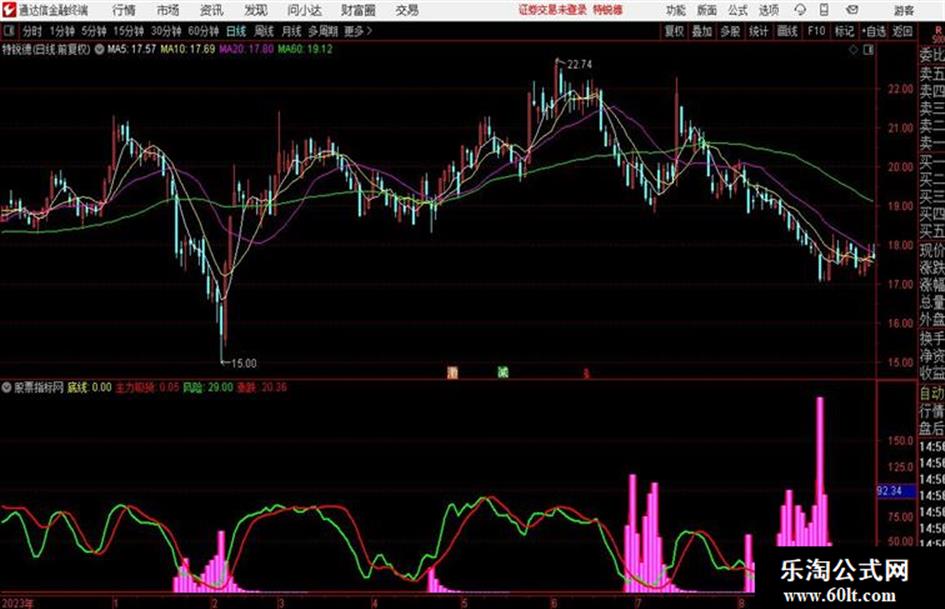Click the 底线: 0.00 indicator label
The width and height of the screenshot is (945, 609).
(89, 388)
